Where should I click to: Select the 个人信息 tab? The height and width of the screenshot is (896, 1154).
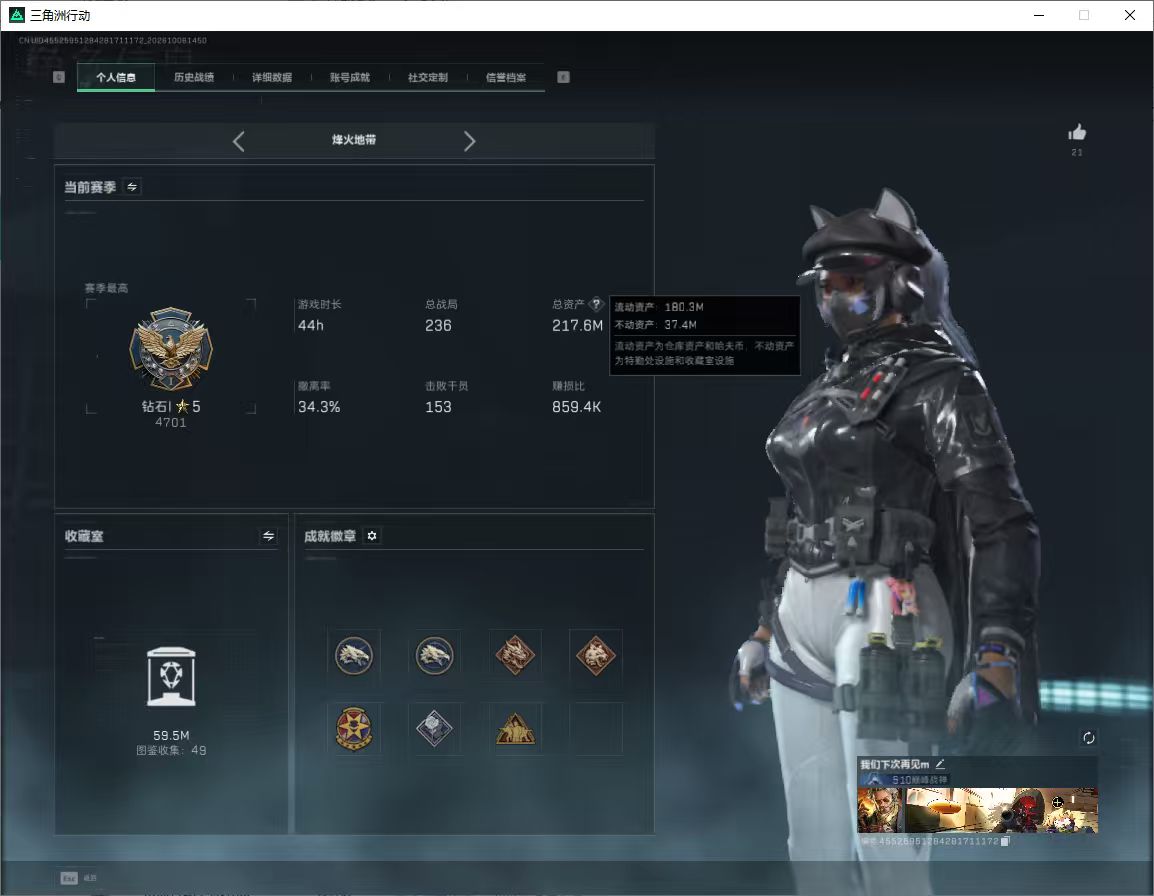tap(116, 77)
